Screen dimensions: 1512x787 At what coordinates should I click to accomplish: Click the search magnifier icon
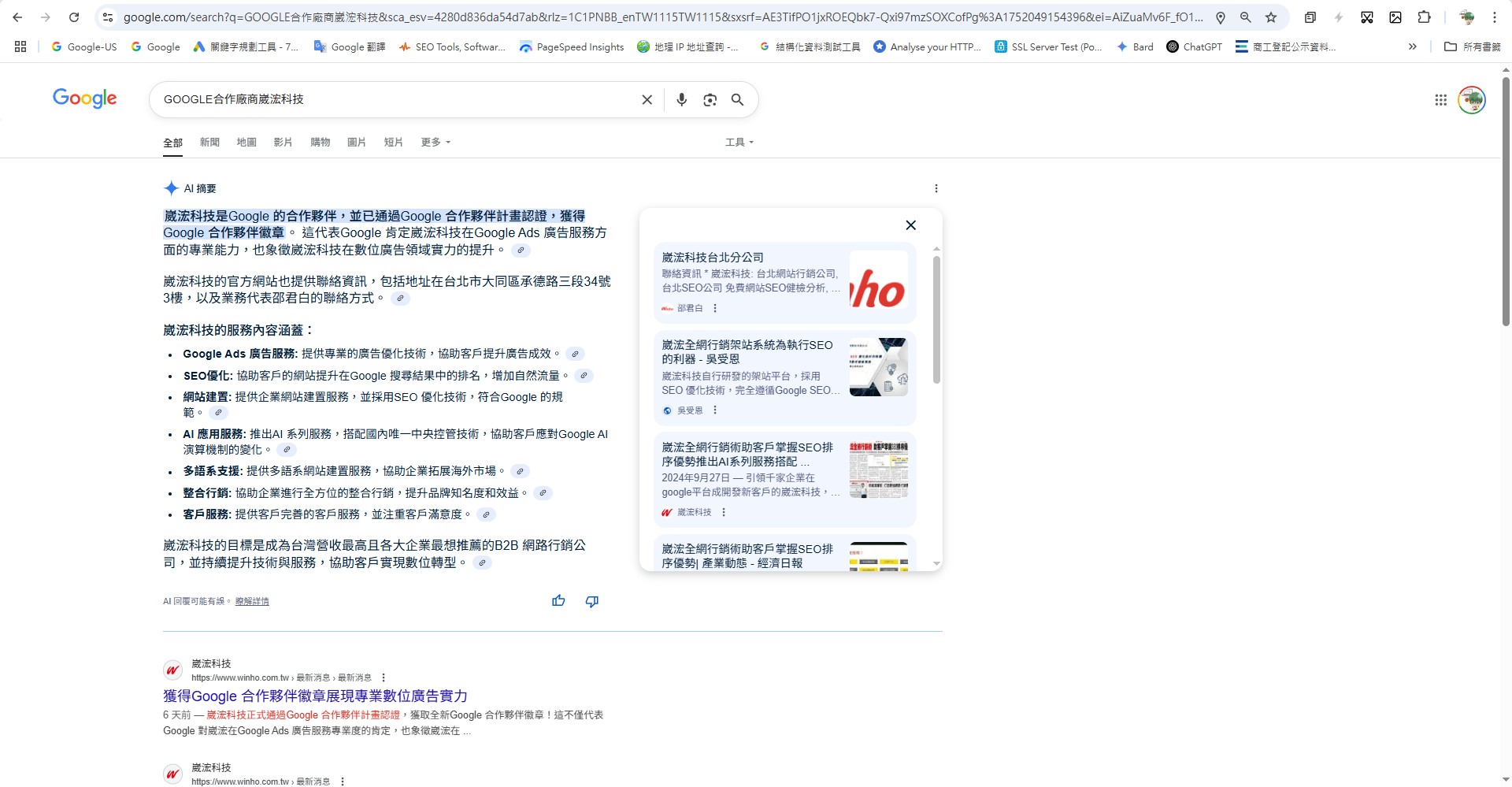pyautogui.click(x=737, y=100)
